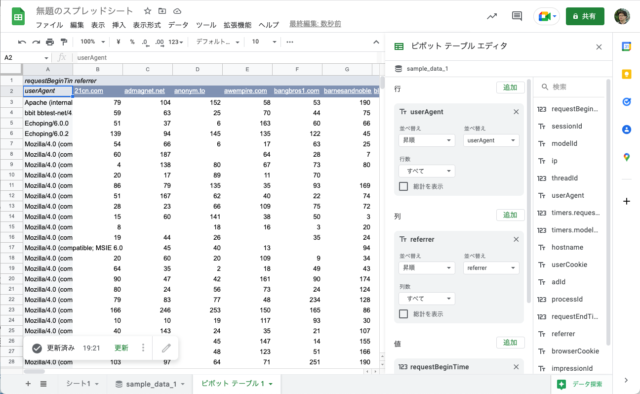The height and width of the screenshot is (394, 640).
Task: Open the 編集 menu
Action: click(x=77, y=25)
